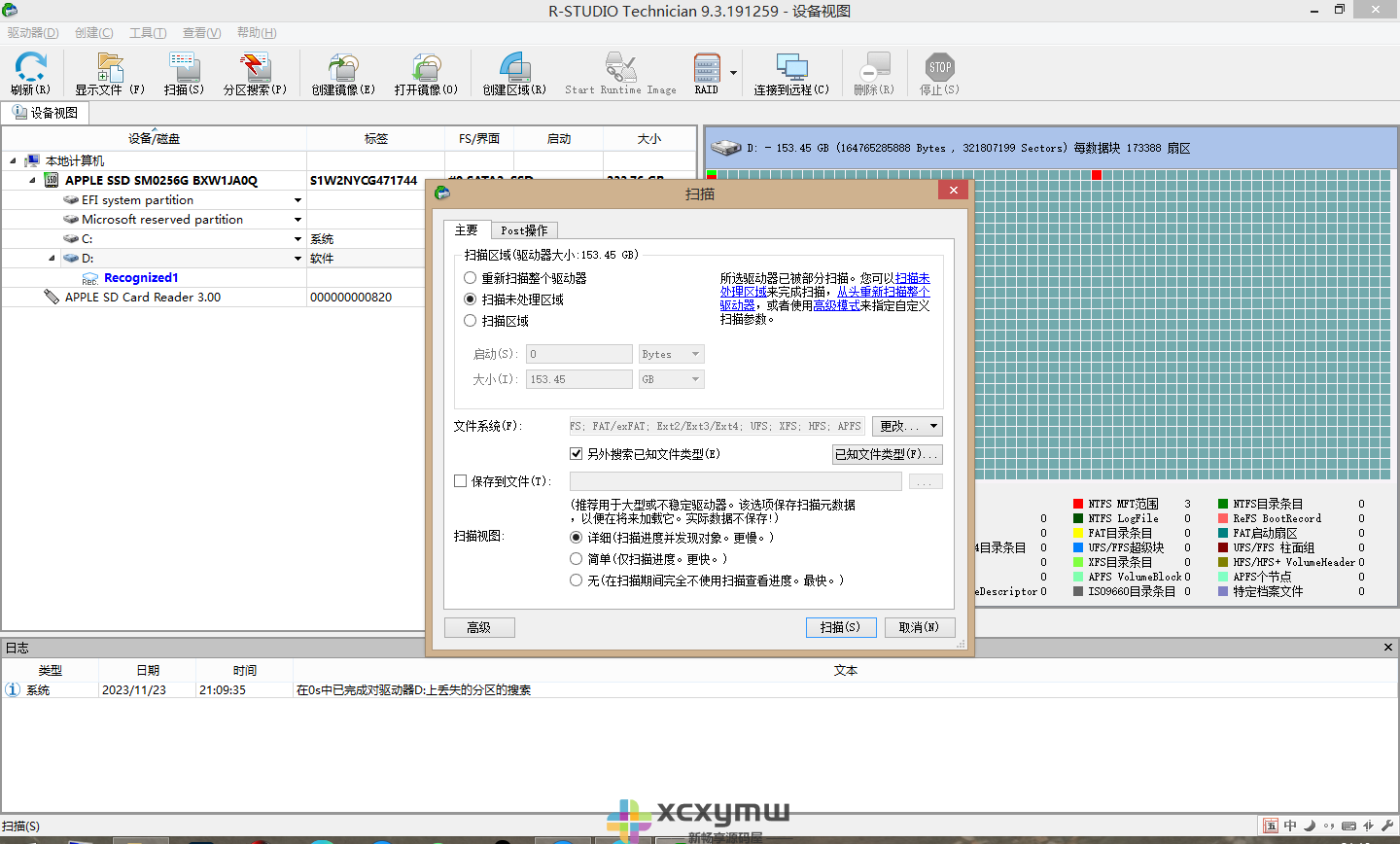Click the yellow FAT目录条目 legend swatch
The width and height of the screenshot is (1400, 844).
pyautogui.click(x=1078, y=533)
